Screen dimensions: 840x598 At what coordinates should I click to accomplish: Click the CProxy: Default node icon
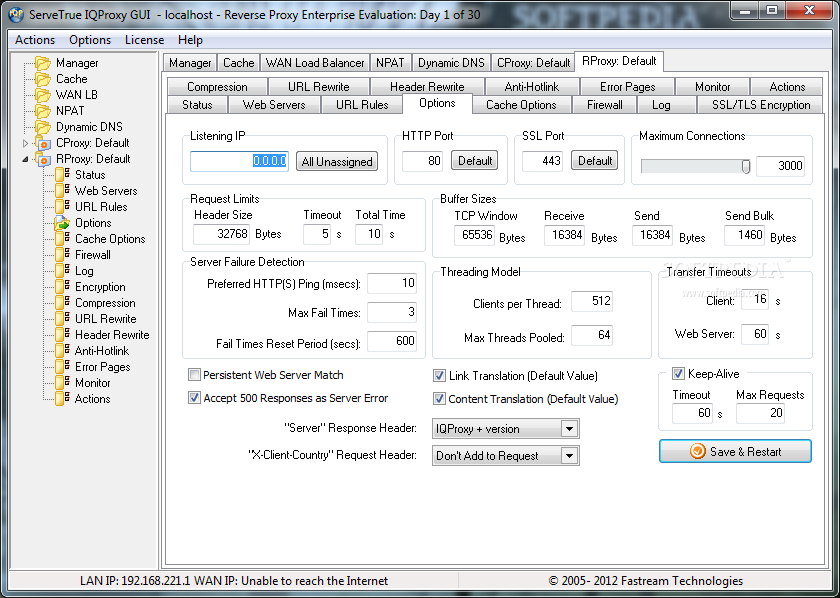(x=43, y=143)
